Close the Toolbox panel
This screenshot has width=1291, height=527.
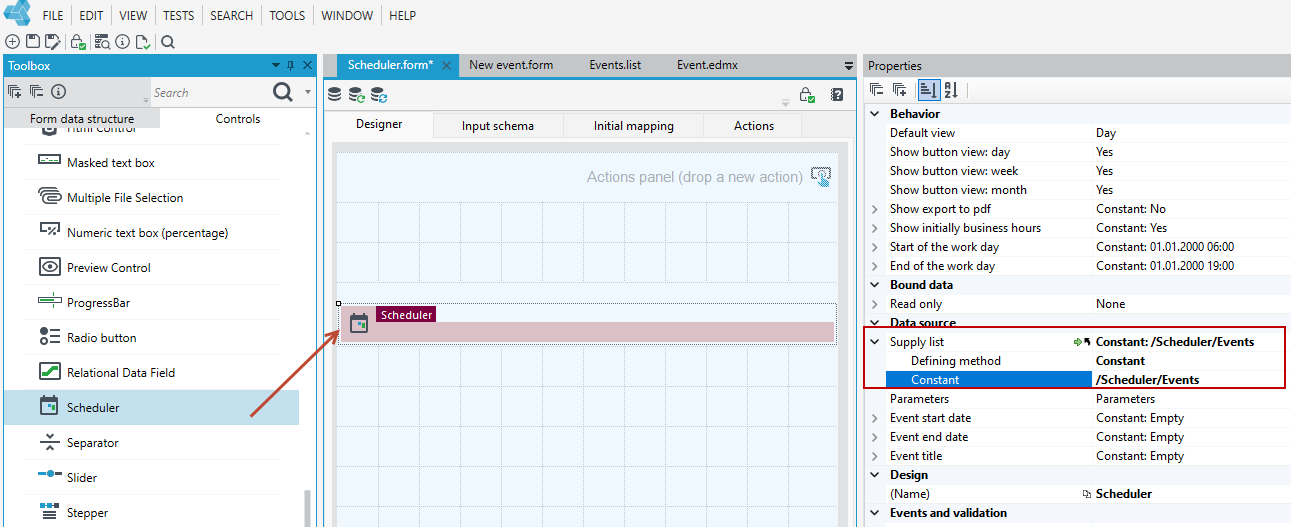tap(307, 66)
